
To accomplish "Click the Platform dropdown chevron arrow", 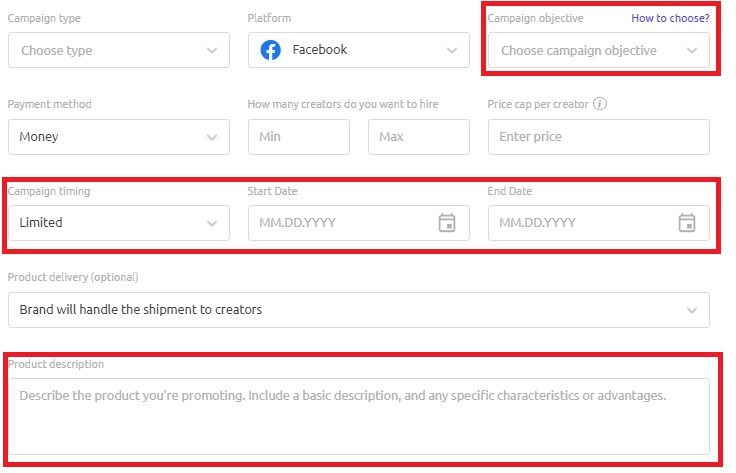I will point(452,50).
